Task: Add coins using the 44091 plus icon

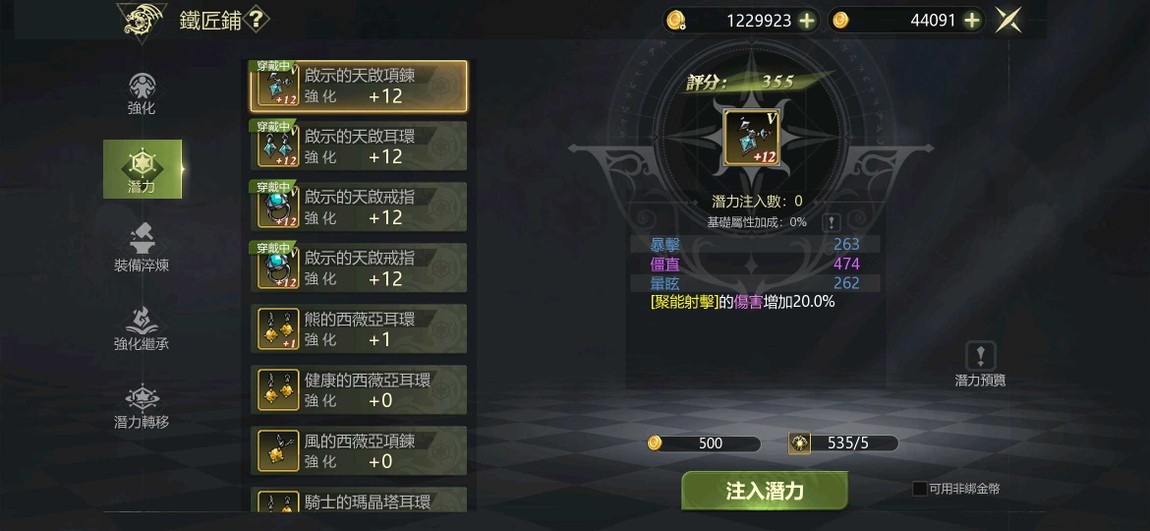Action: point(972,21)
